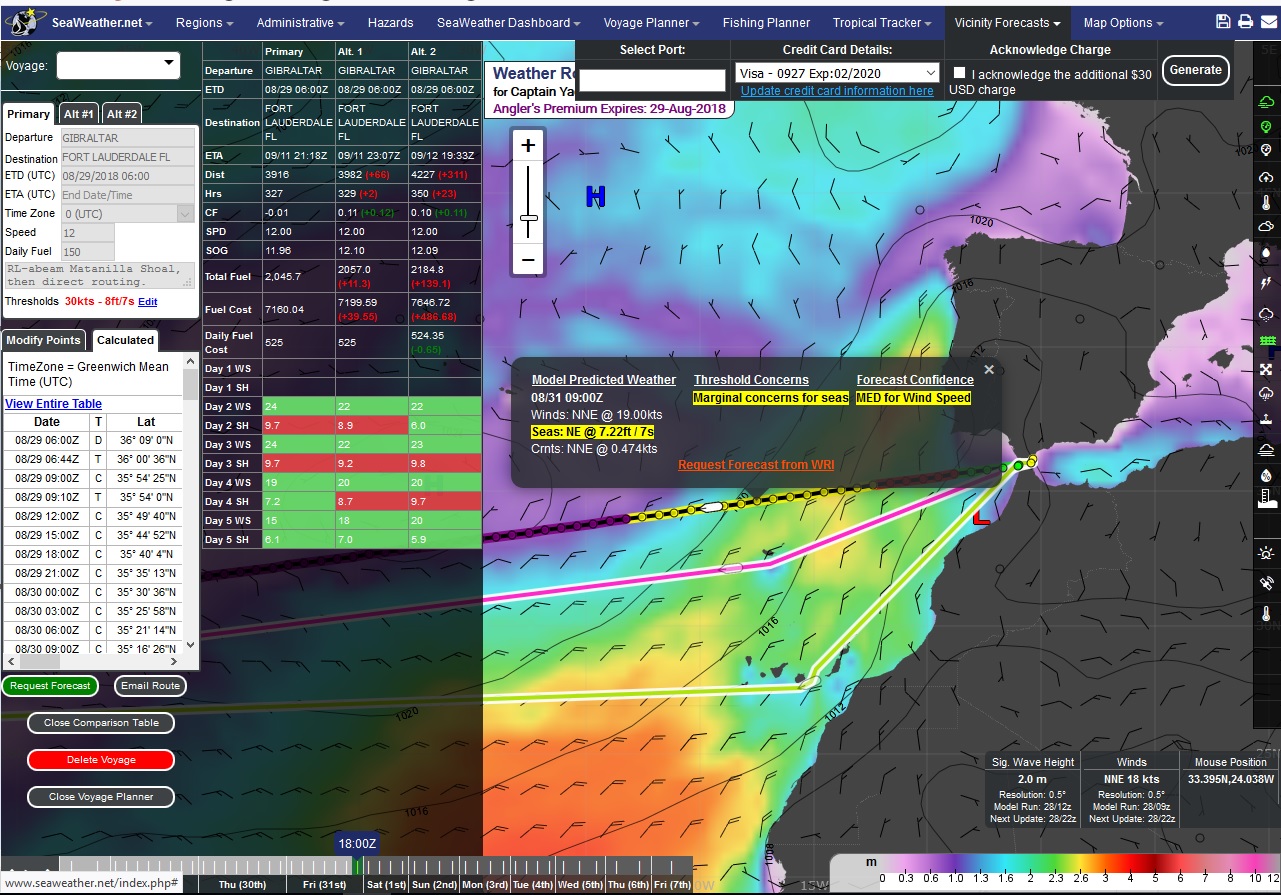Screen dimensions: 1281x895
Task: Click the Email Route button
Action: (150, 686)
